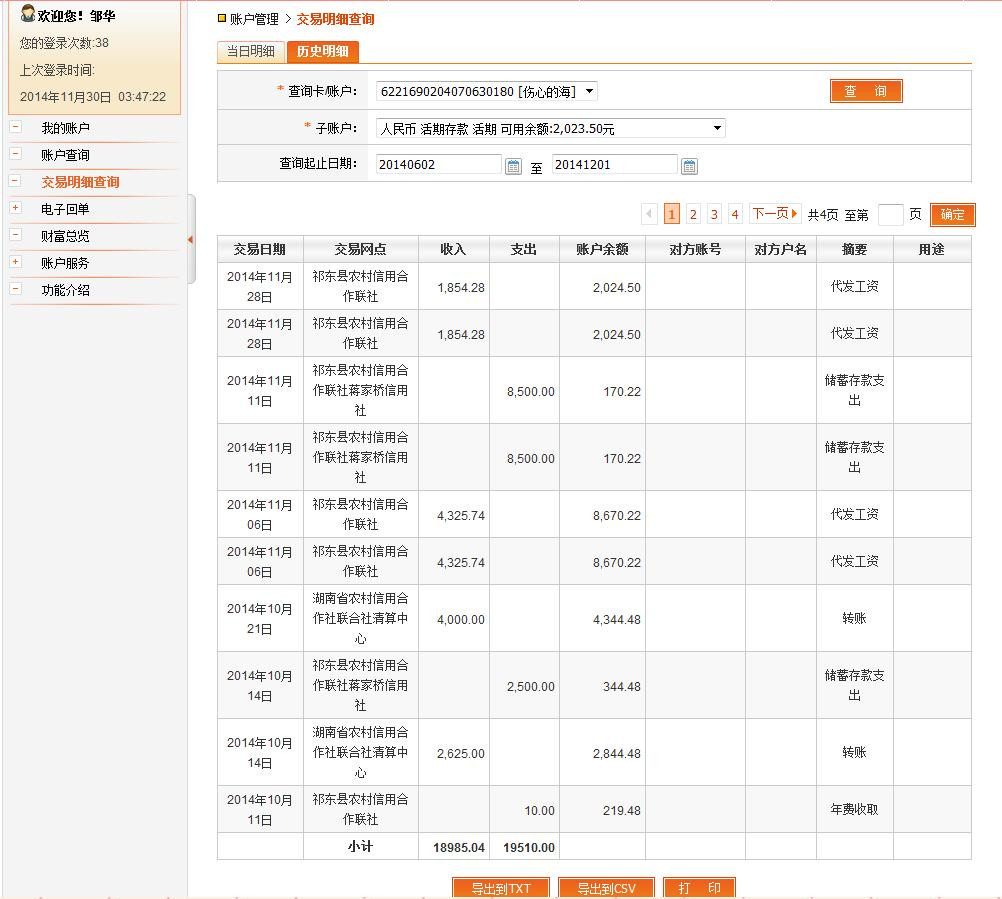Open the end date calendar picker
The image size is (1002, 899).
coord(689,166)
